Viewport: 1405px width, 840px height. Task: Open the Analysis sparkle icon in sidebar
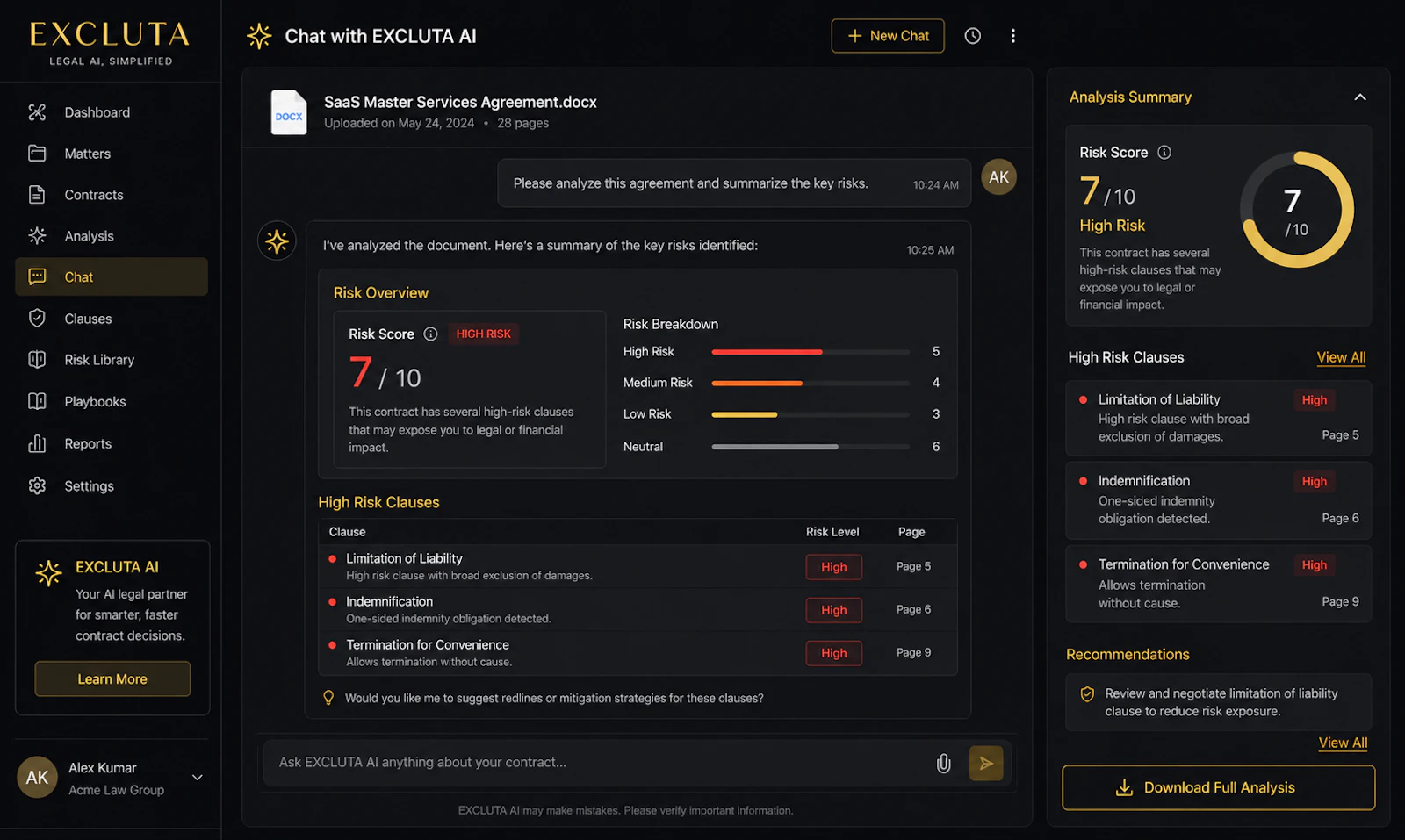[x=37, y=235]
